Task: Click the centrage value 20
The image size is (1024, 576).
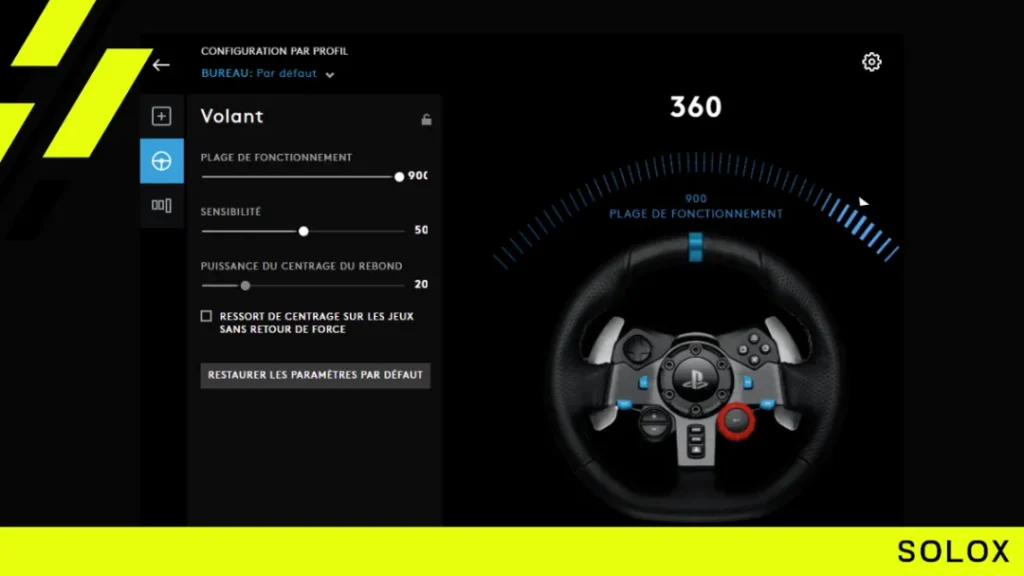Action: (421, 284)
